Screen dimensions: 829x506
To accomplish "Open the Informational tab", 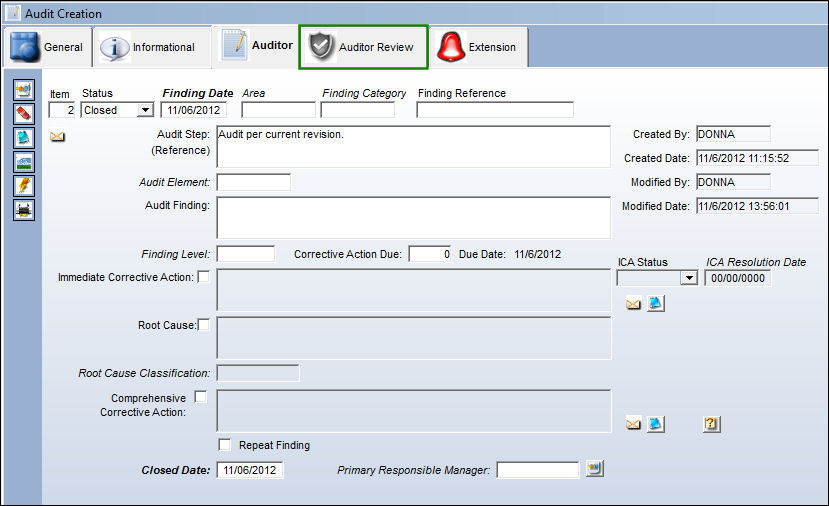I will pyautogui.click(x=152, y=47).
